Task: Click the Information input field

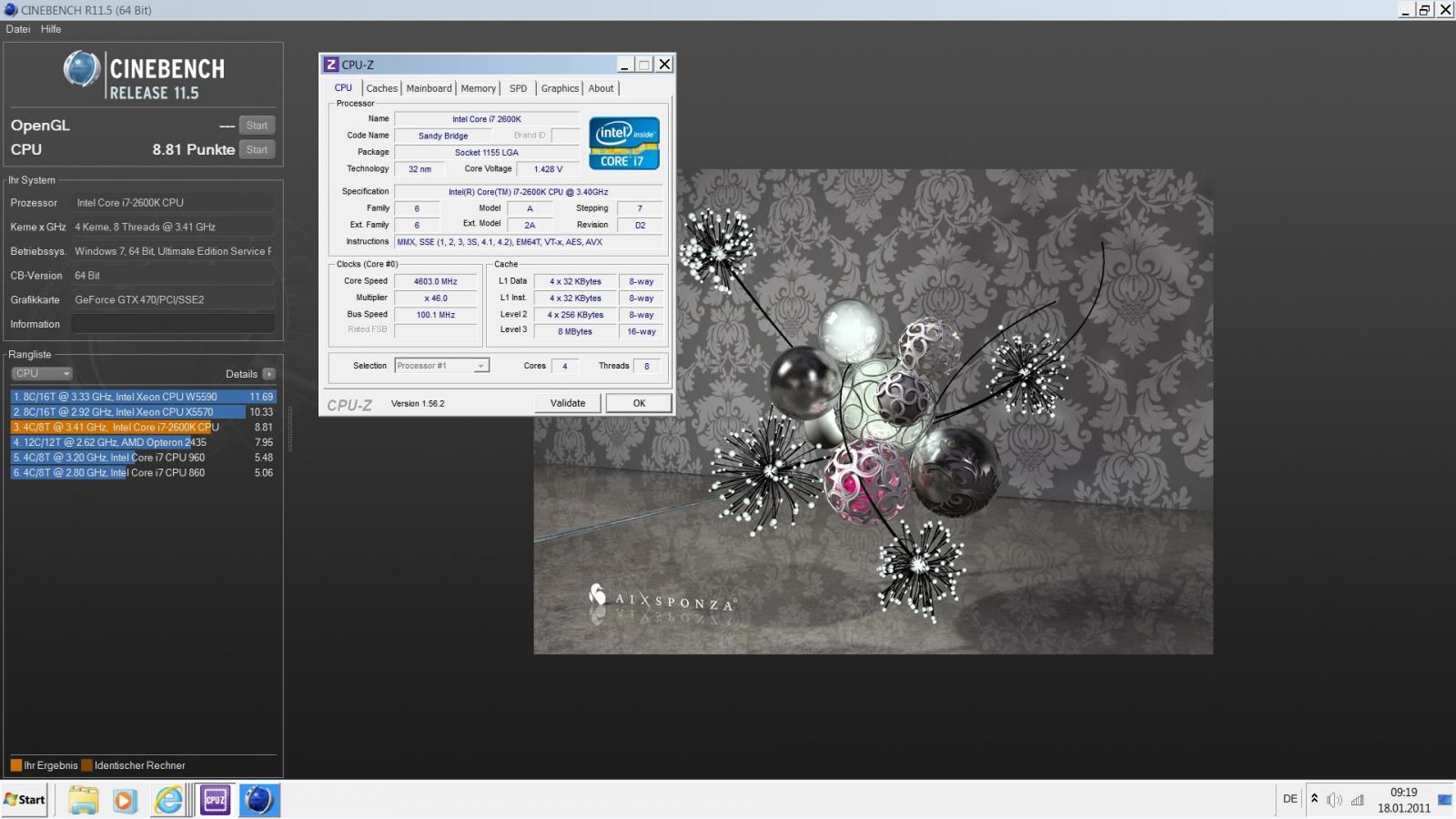Action: tap(173, 324)
